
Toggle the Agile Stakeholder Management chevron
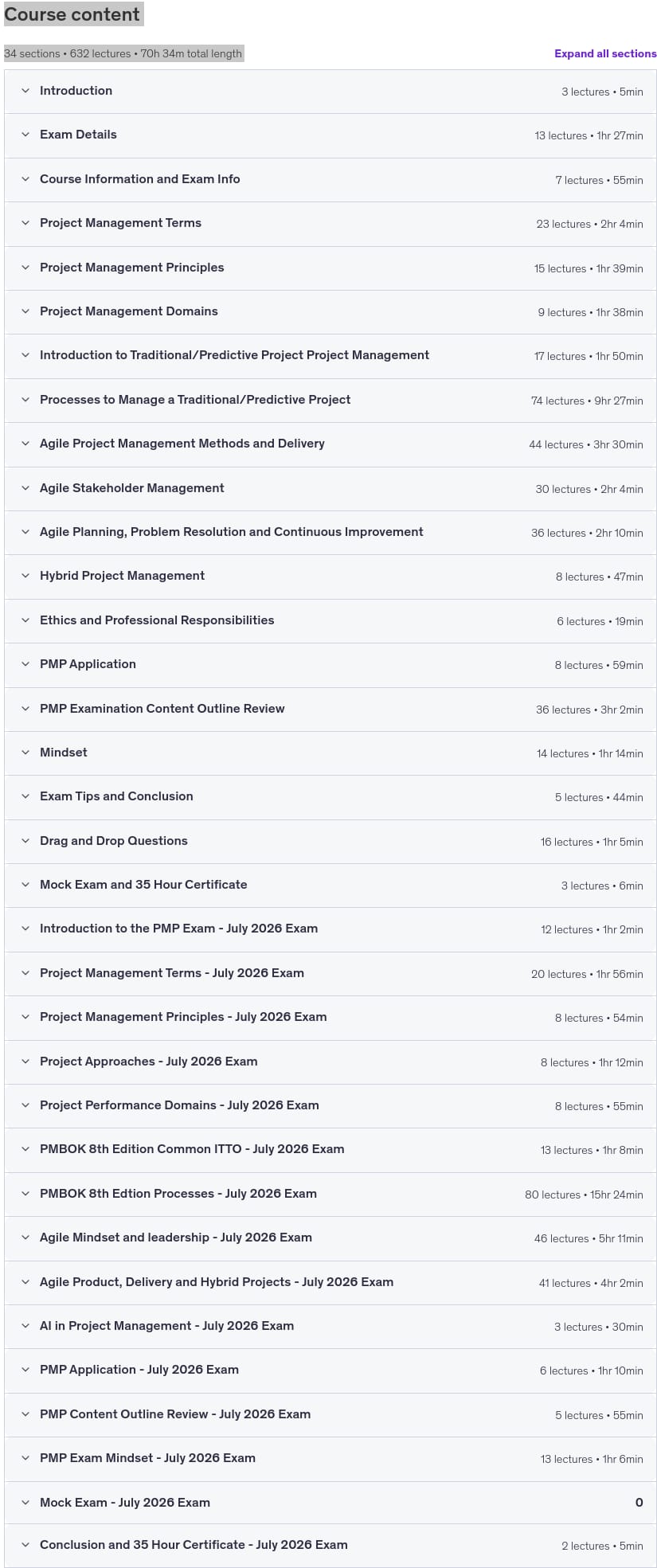[x=25, y=488]
